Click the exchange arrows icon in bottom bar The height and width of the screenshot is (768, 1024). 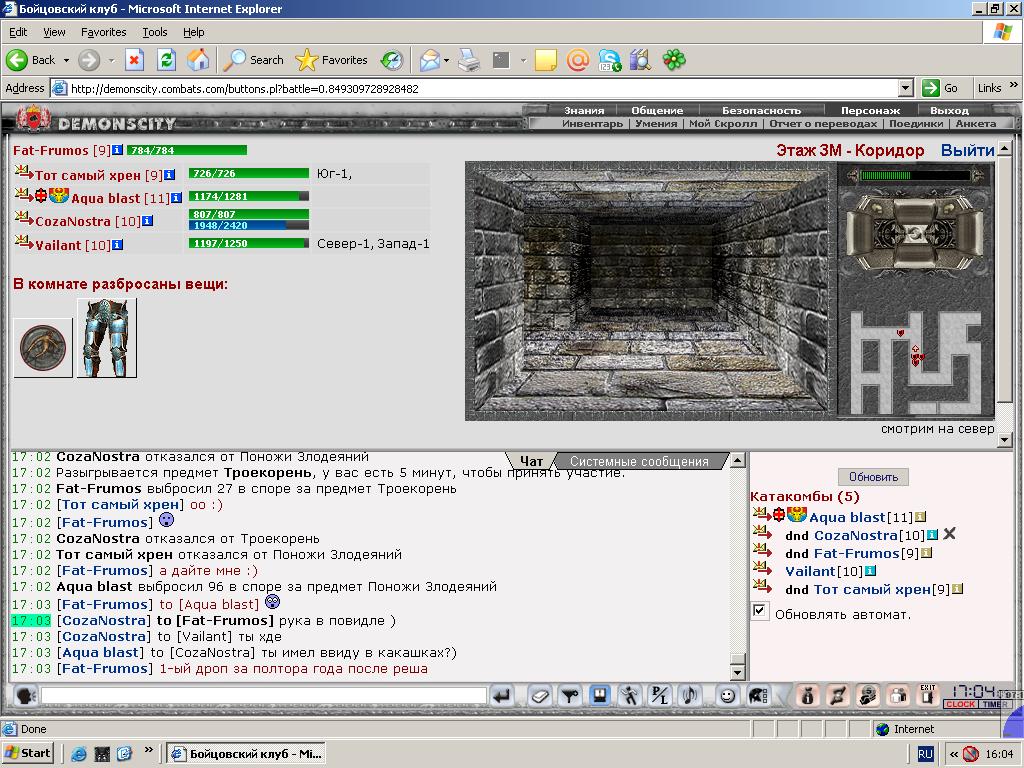point(837,696)
